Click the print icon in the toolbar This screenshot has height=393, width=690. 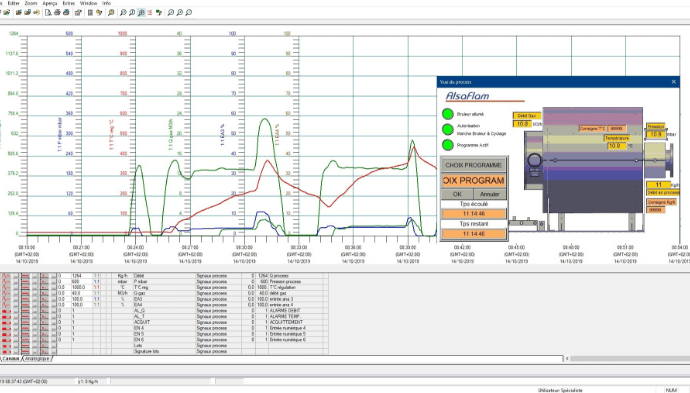coord(57,12)
